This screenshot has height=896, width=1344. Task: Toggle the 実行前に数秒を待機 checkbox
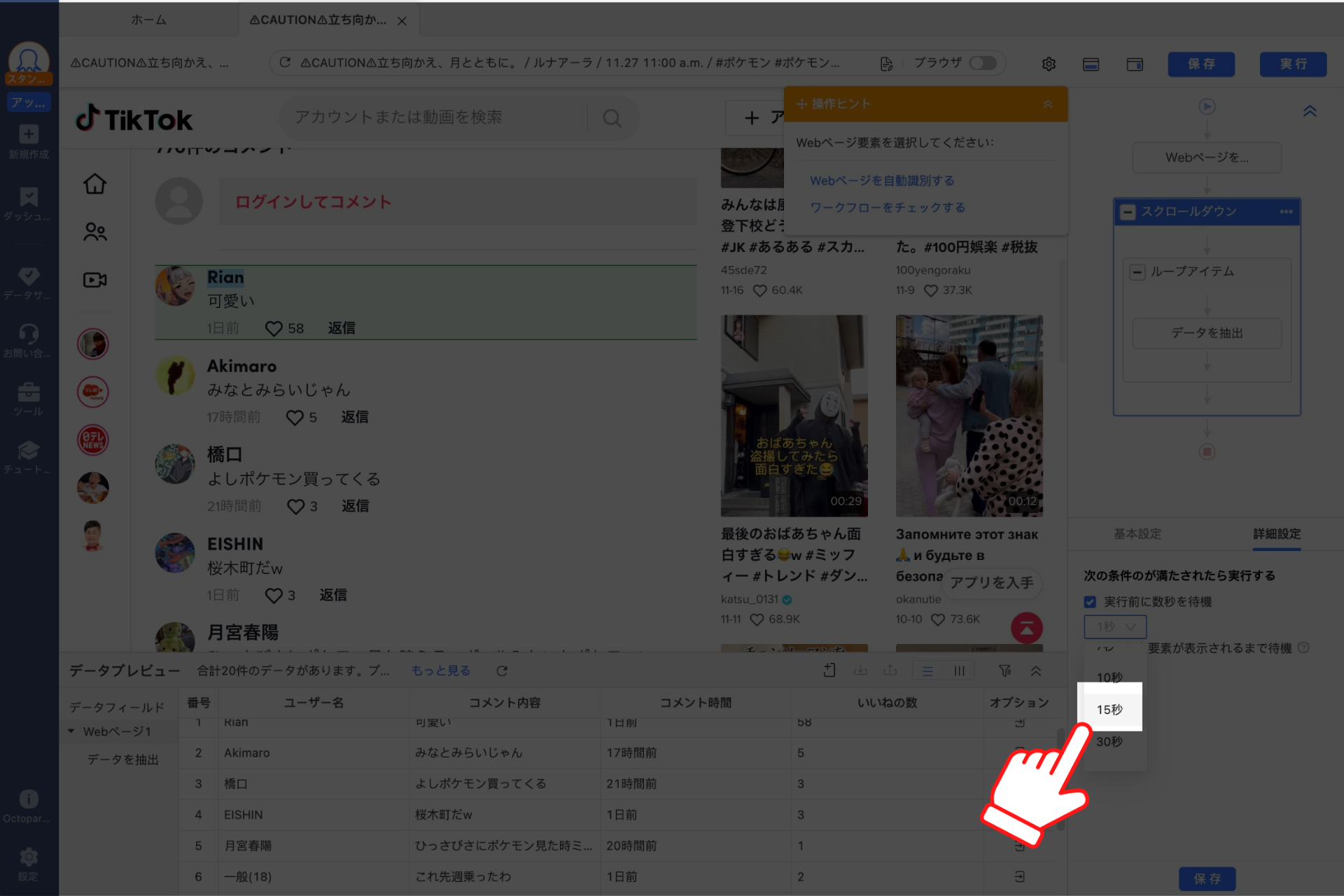coord(1090,602)
